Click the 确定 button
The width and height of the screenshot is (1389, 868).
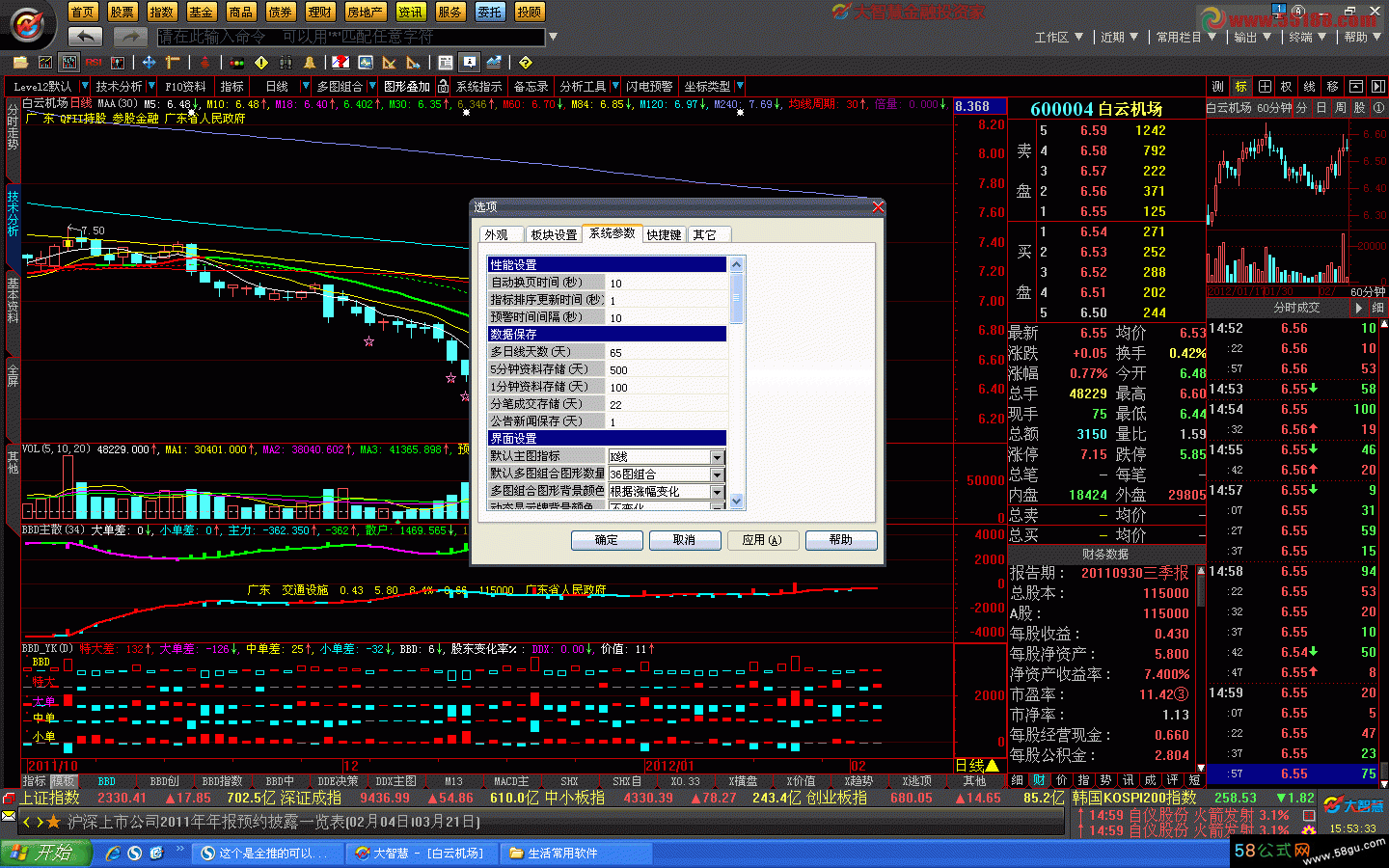click(x=607, y=540)
